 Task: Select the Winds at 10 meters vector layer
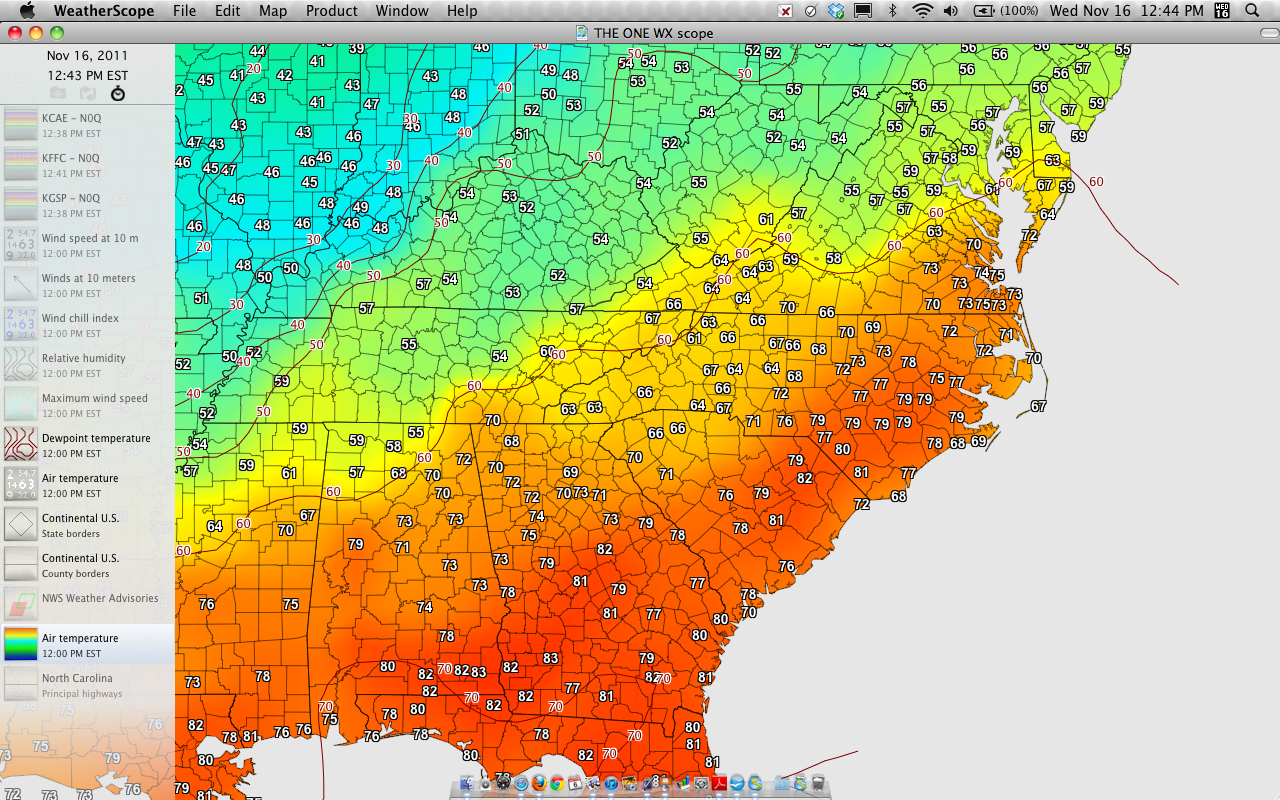point(87,285)
